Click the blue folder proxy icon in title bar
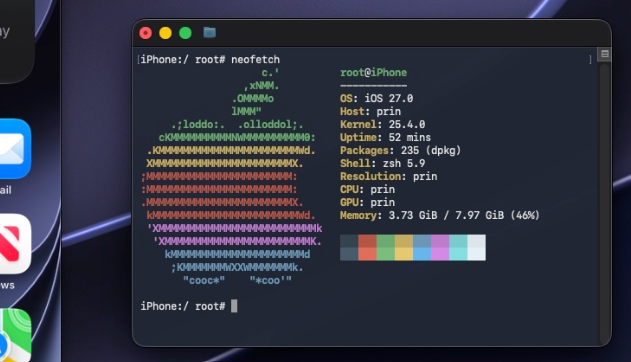This screenshot has width=631, height=362. (209, 32)
